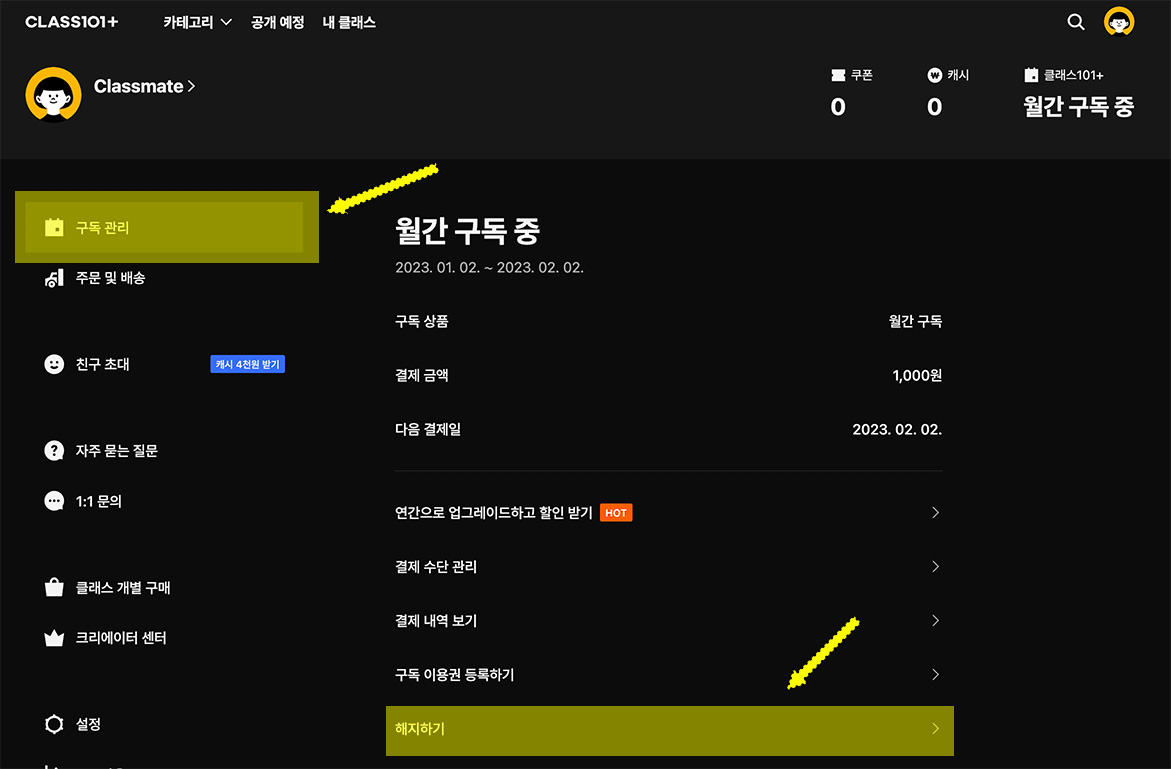Open the 카테고리 dropdown menu
Image resolution: width=1171 pixels, height=769 pixels.
[197, 22]
